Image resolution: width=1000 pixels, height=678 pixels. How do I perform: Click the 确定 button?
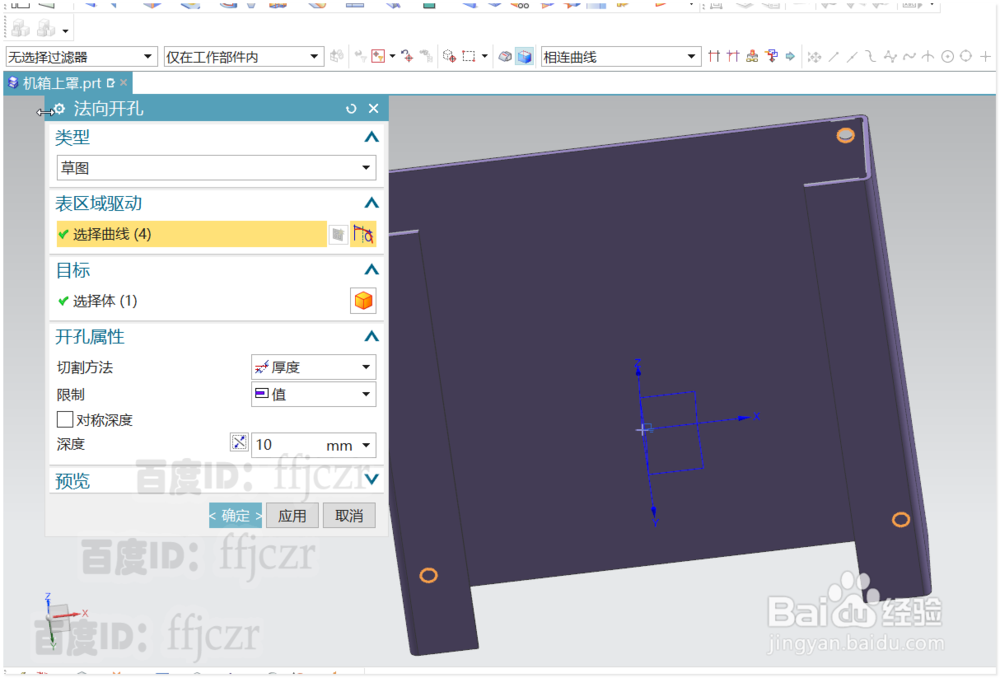click(x=235, y=515)
